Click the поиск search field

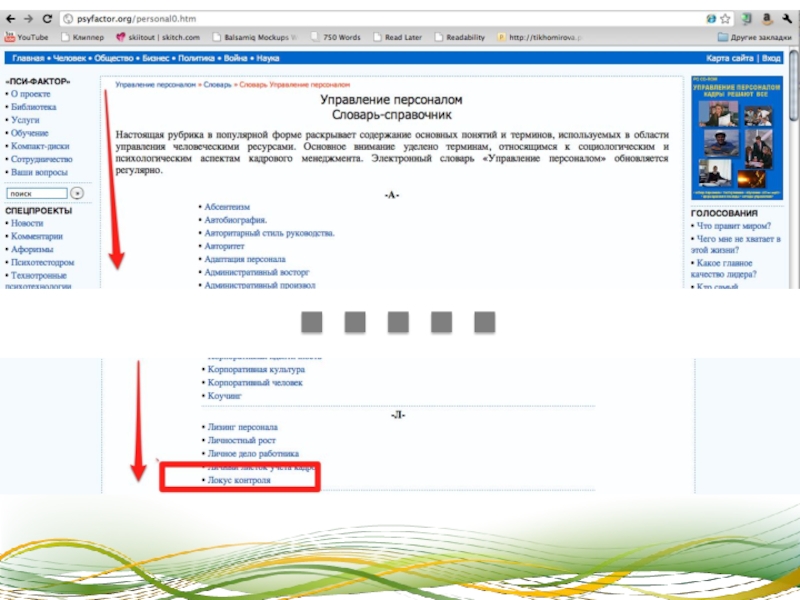(x=37, y=193)
